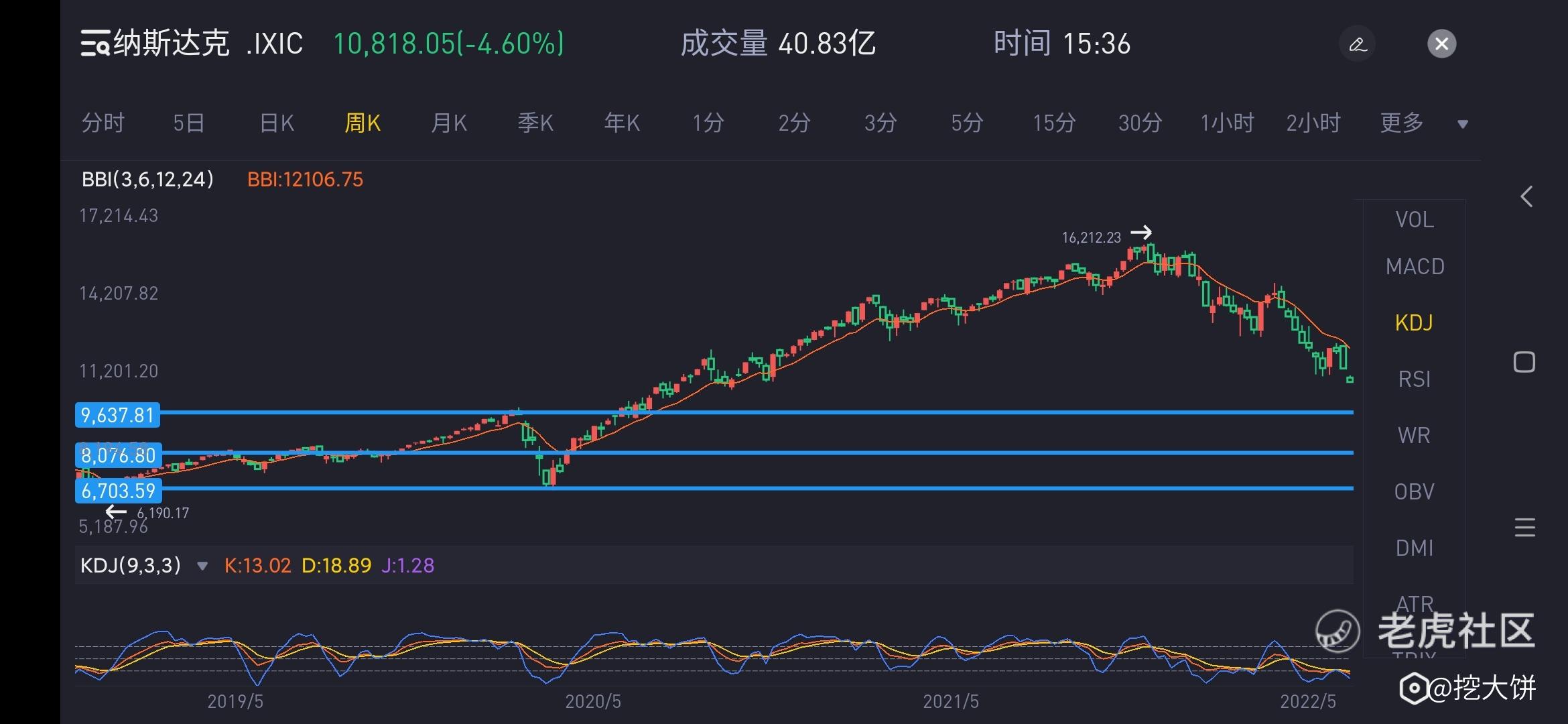The width and height of the screenshot is (1568, 724).
Task: Select the WR indicator
Action: [x=1414, y=436]
